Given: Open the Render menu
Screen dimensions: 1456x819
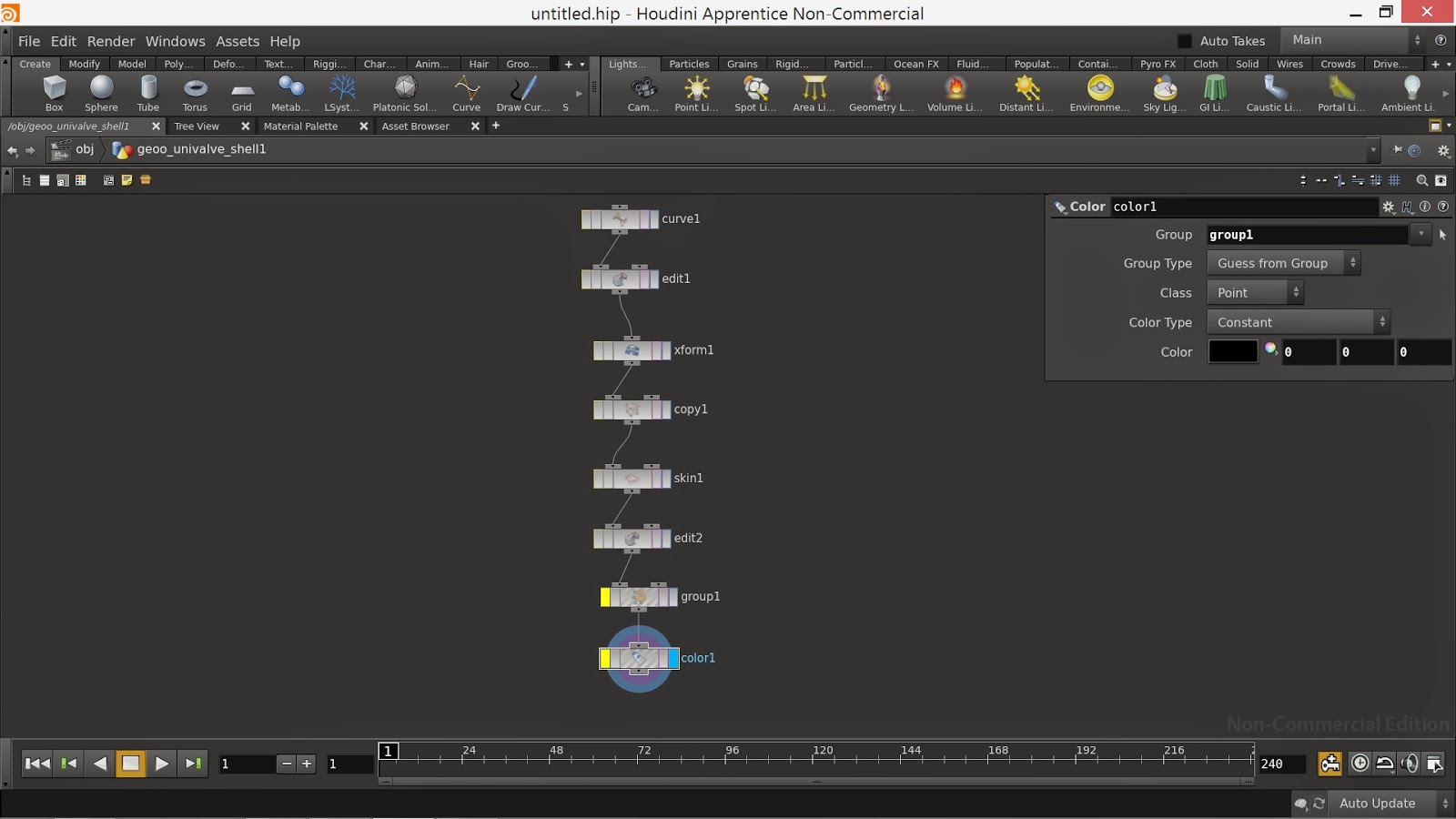Looking at the screenshot, I should point(110,41).
